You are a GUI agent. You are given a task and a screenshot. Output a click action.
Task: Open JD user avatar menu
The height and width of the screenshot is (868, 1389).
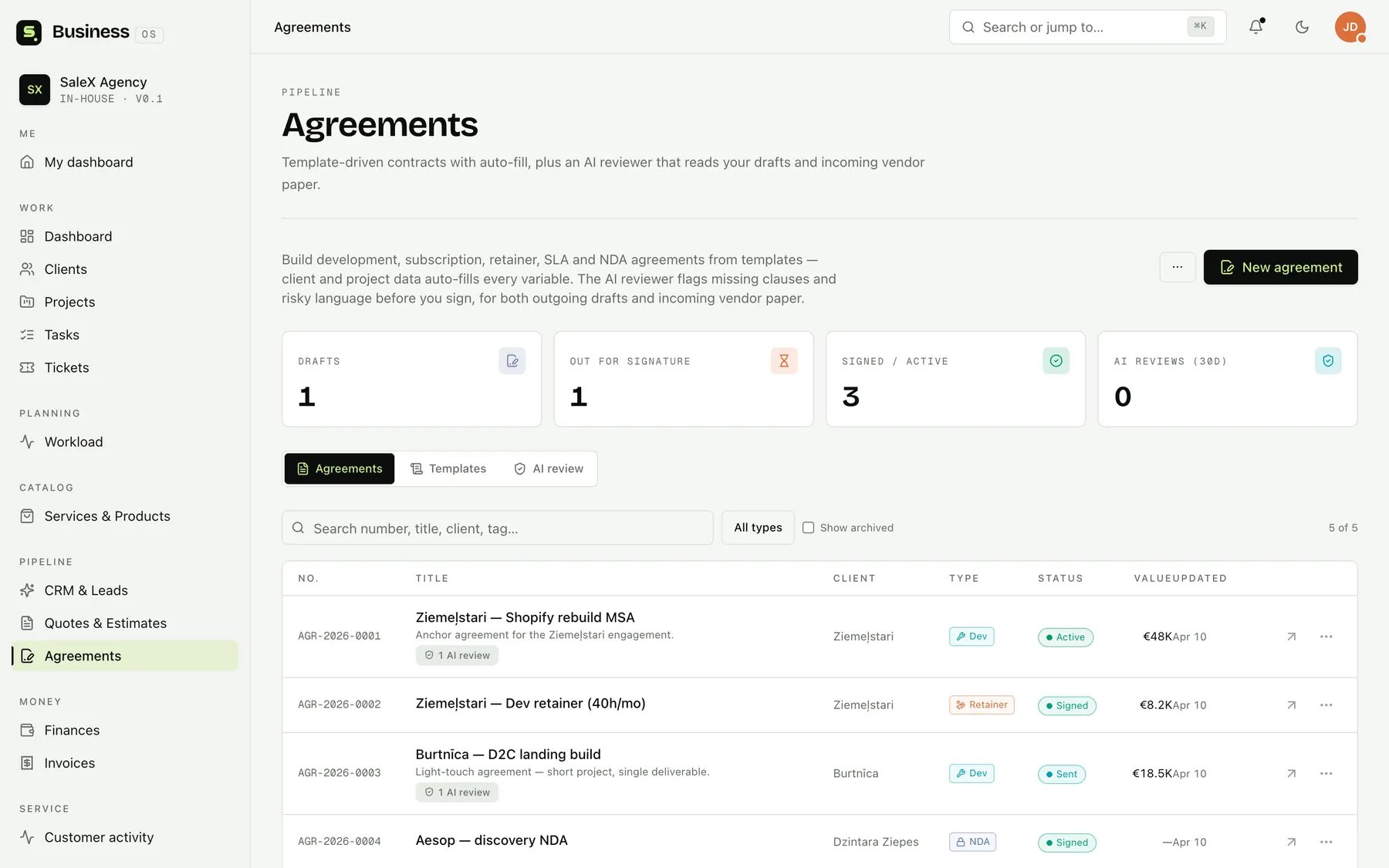(1350, 27)
